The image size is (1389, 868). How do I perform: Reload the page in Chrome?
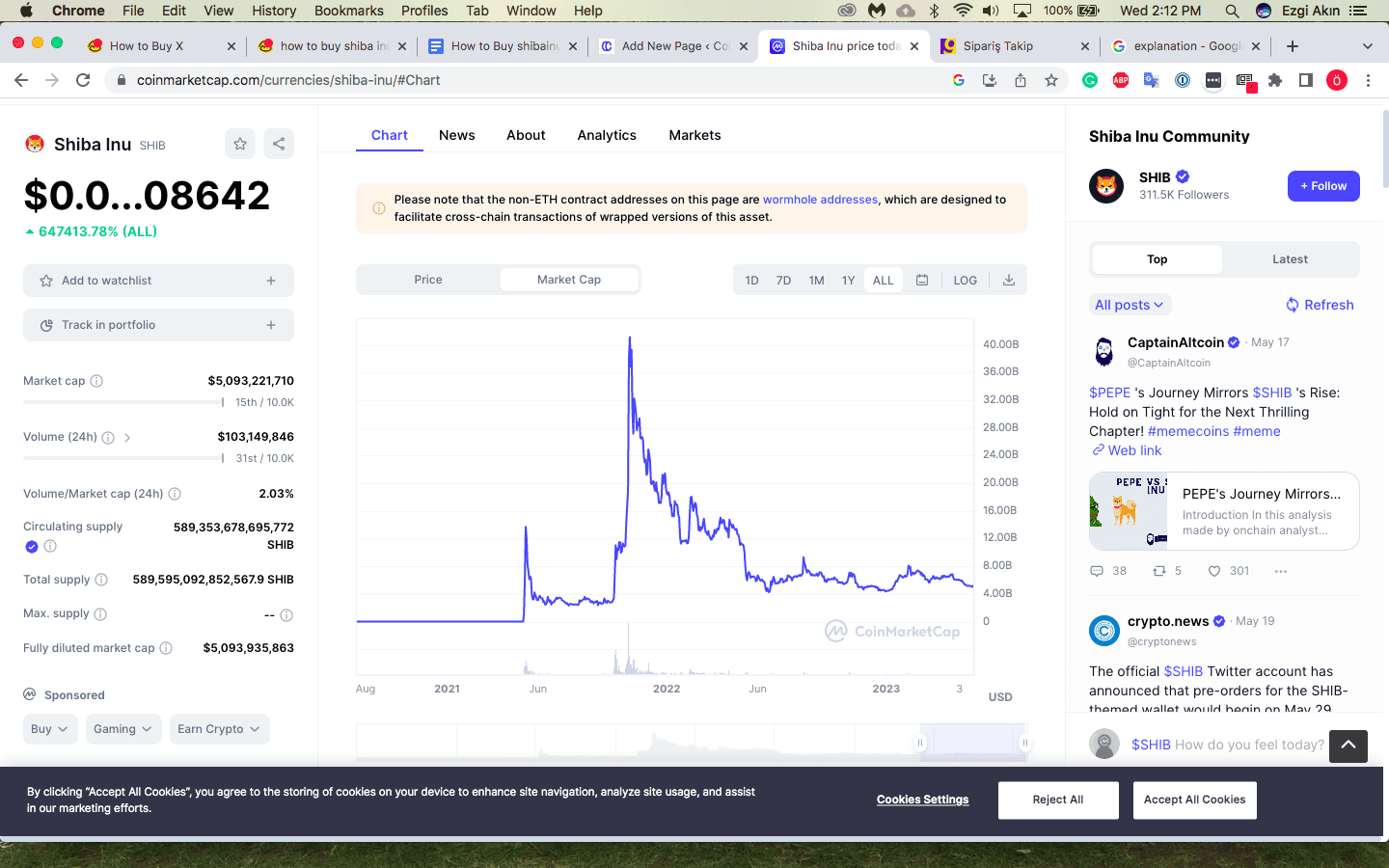[x=83, y=80]
